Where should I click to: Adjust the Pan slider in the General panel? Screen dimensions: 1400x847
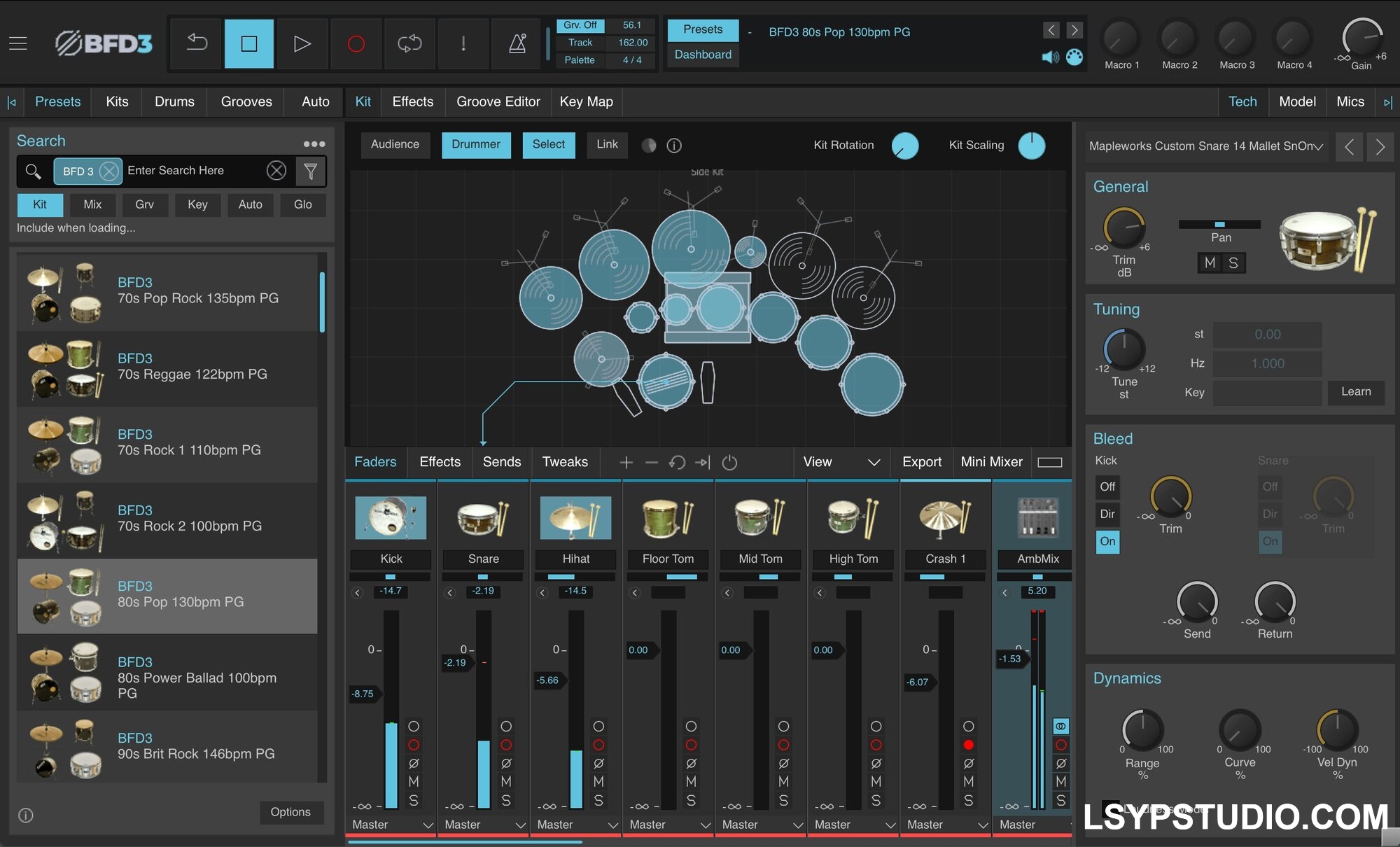click(x=1221, y=224)
